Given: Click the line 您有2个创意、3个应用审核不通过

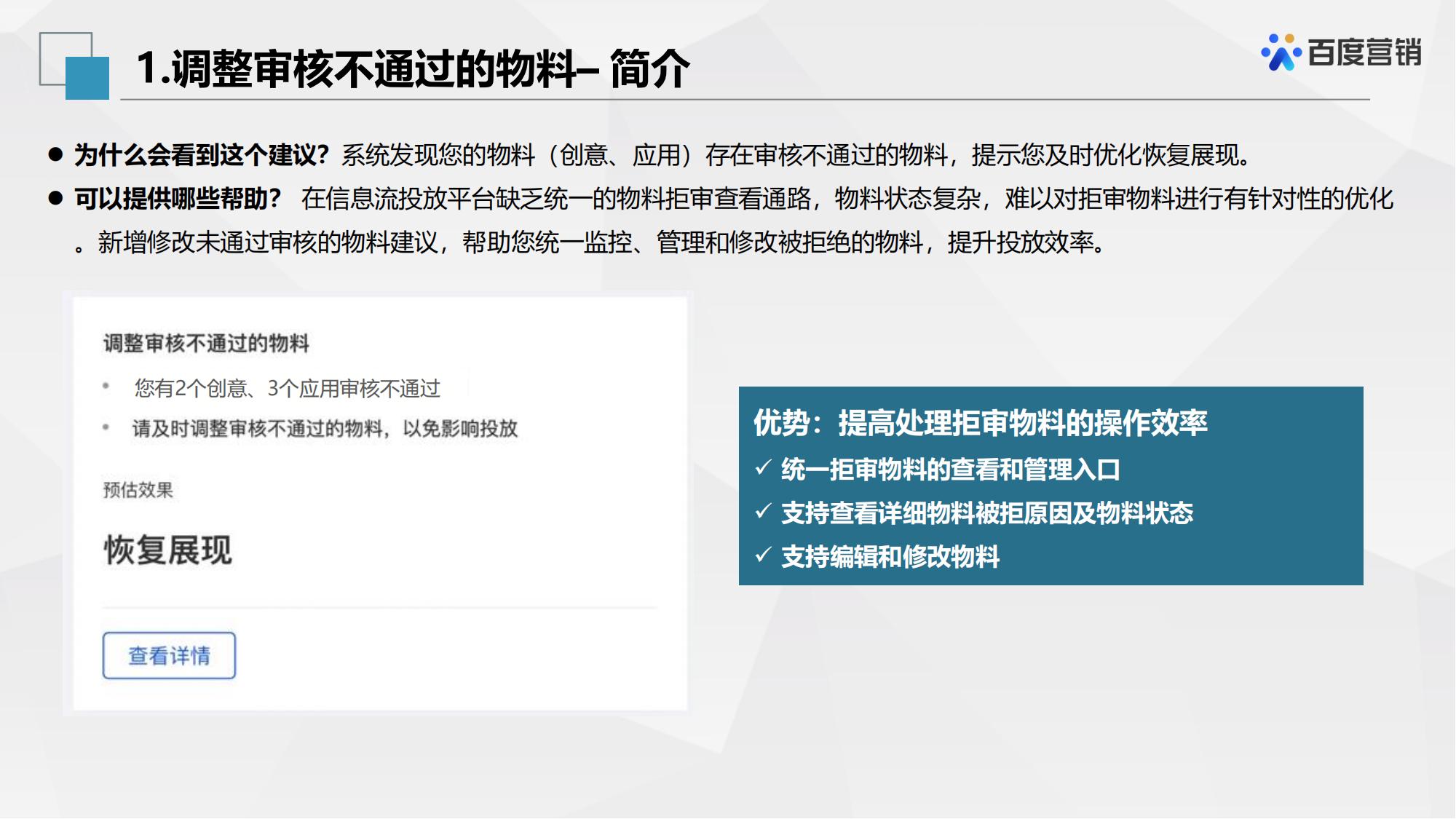Looking at the screenshot, I should tap(288, 389).
